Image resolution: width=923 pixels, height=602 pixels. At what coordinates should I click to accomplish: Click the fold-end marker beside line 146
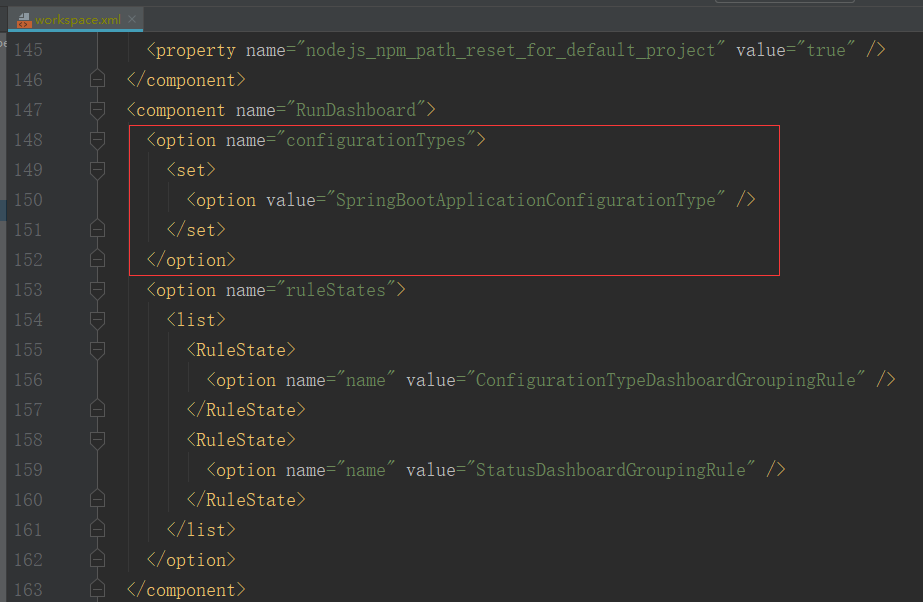(x=97, y=79)
